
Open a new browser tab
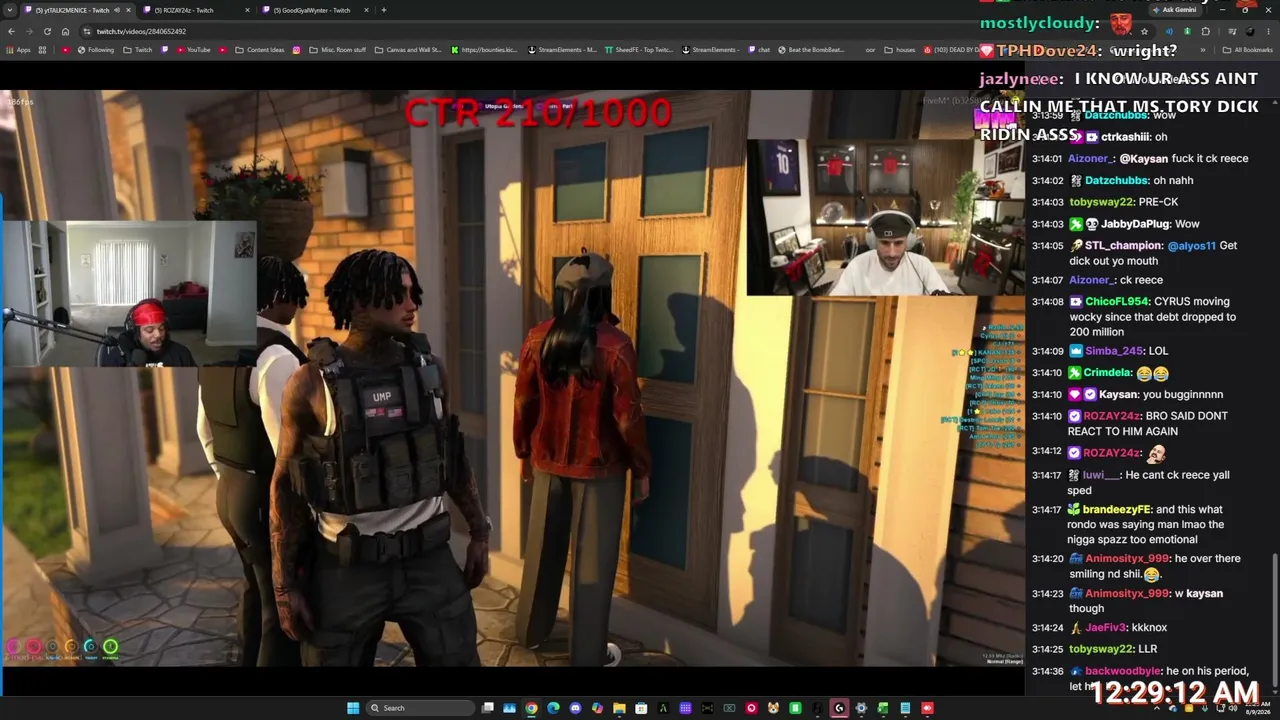point(384,10)
